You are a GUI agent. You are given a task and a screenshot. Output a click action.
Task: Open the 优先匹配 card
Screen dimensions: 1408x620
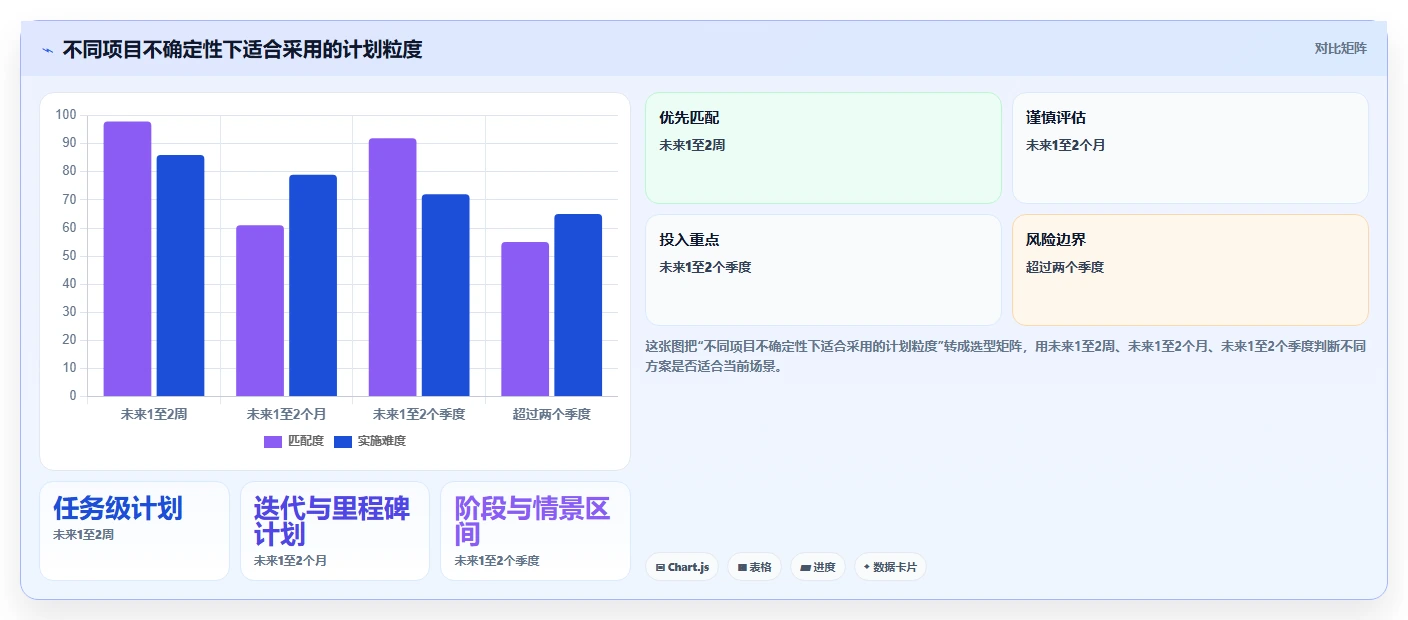pyautogui.click(x=823, y=148)
